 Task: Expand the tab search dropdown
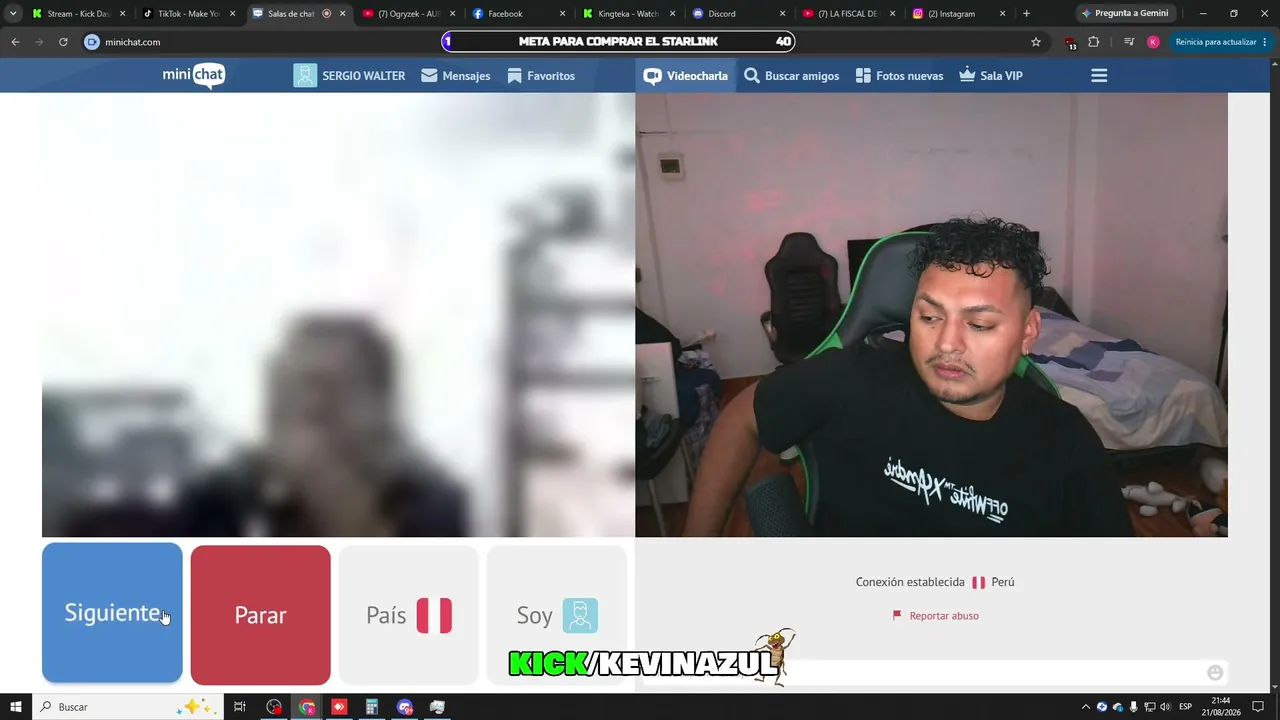[x=13, y=14]
